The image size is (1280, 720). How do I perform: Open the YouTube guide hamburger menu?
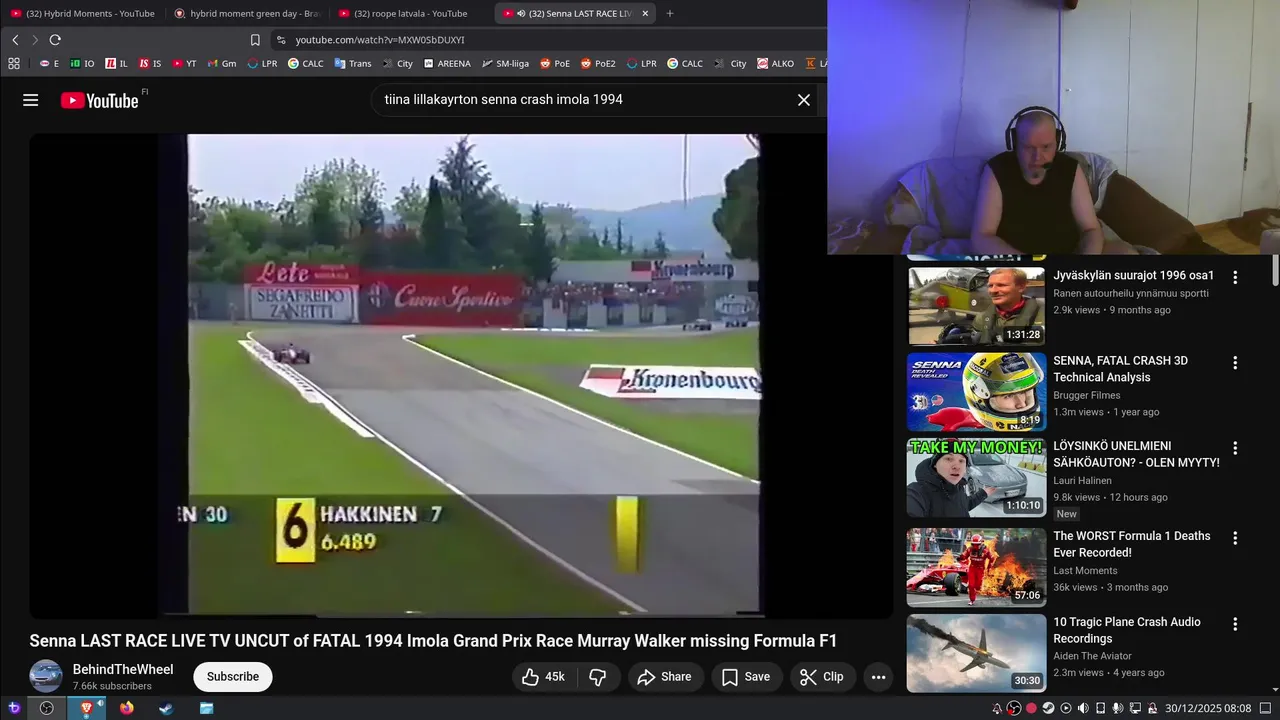click(x=30, y=100)
